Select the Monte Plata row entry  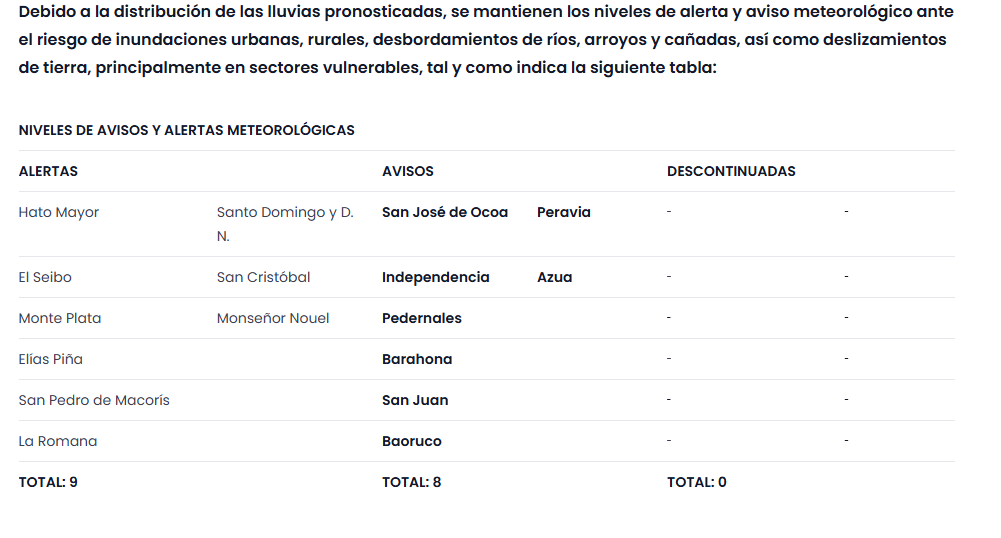pyautogui.click(x=60, y=318)
